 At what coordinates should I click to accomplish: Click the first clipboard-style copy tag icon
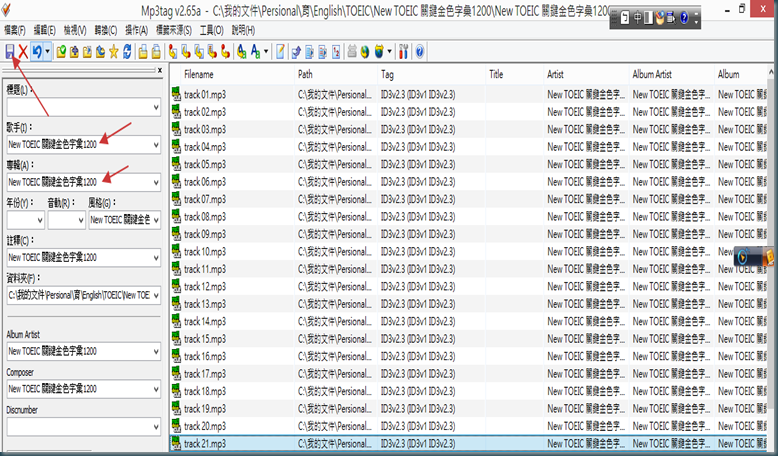[143, 51]
